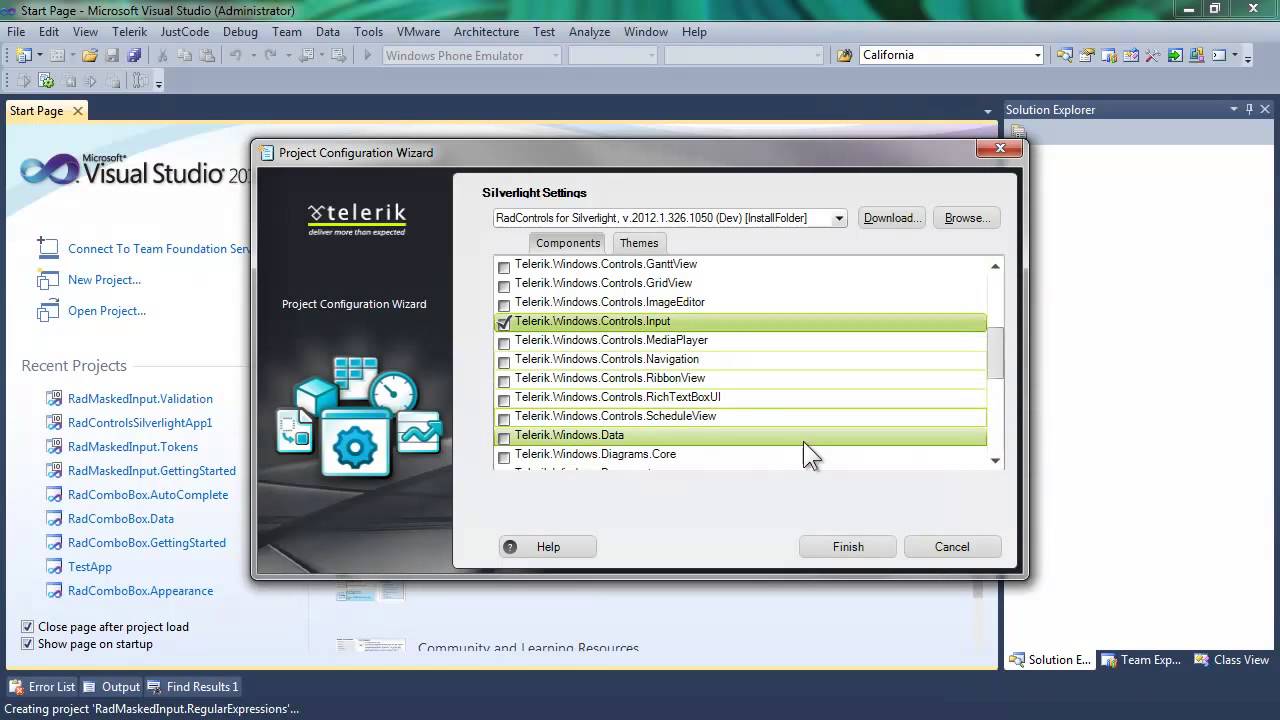Click the Save All toolbar icon
Screen dimensions: 1280x720
134,56
